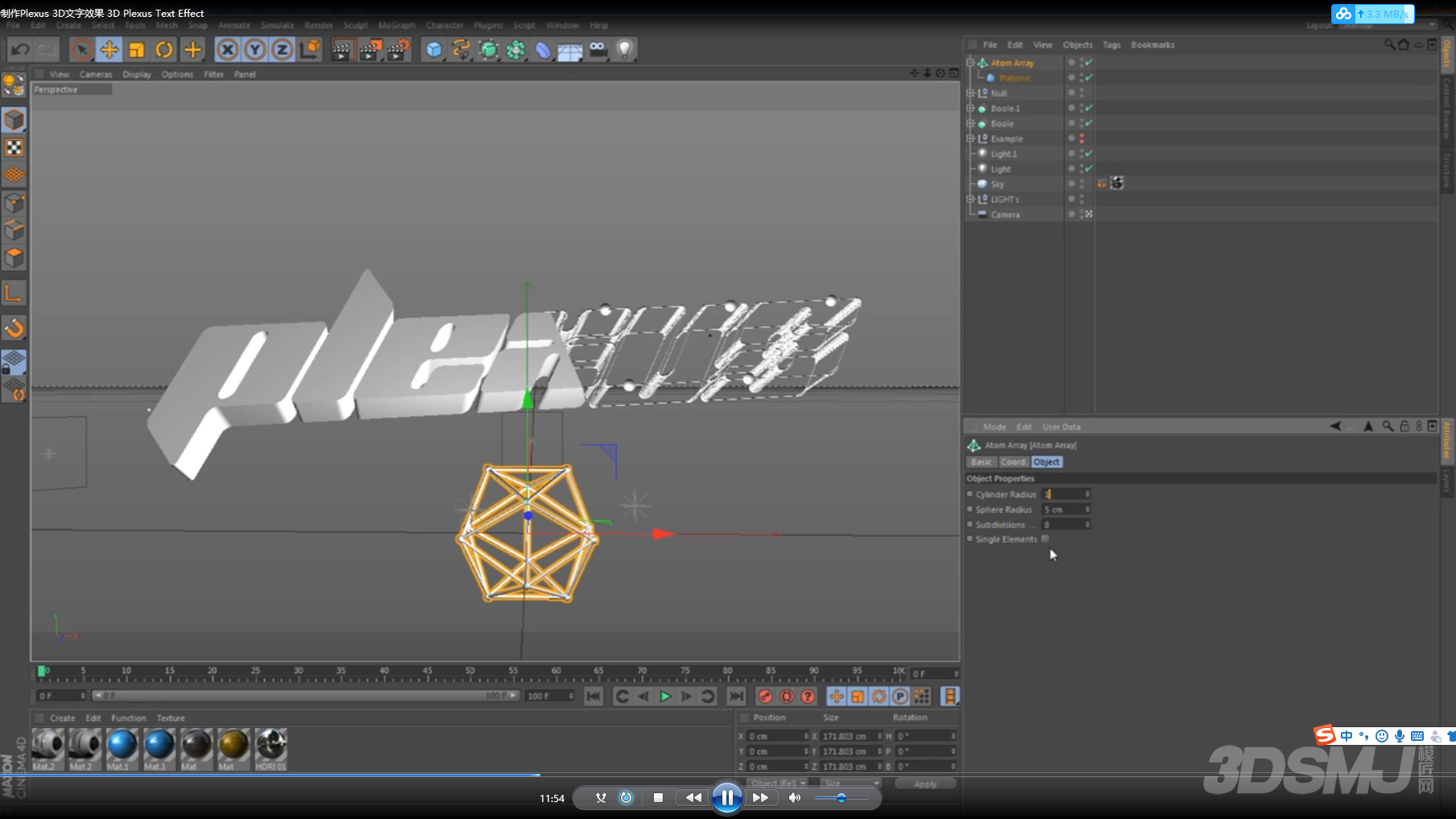Toggle Atom Array enable checkmark
The image size is (1456, 819).
1089,63
